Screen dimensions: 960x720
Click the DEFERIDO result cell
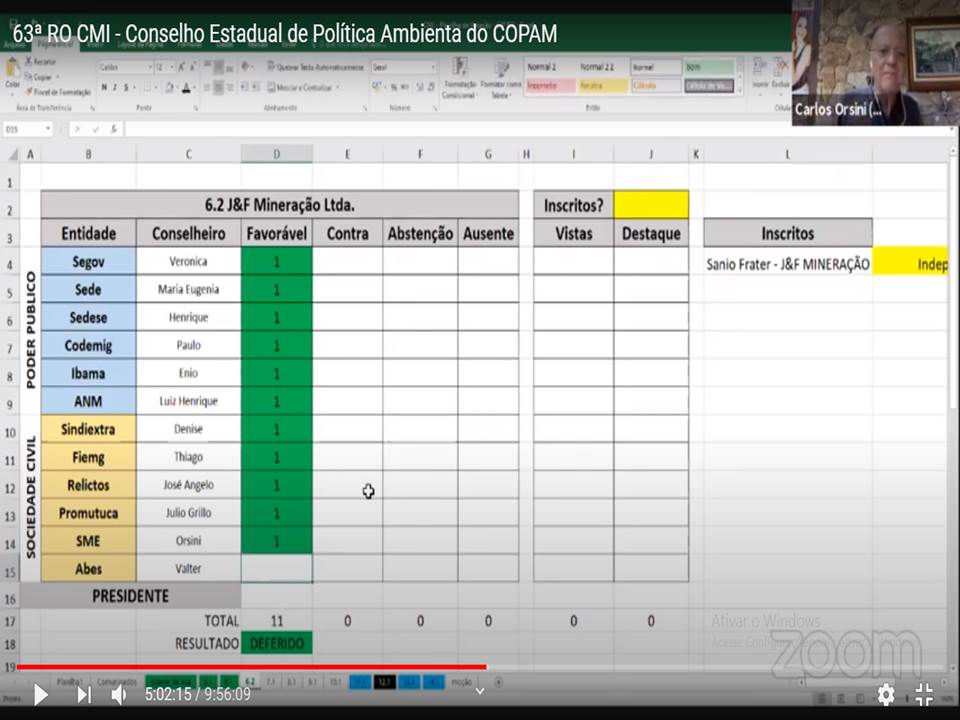pos(276,643)
